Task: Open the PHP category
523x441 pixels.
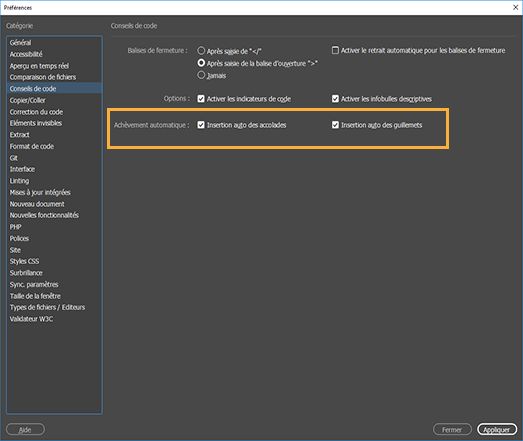Action: coord(54,227)
